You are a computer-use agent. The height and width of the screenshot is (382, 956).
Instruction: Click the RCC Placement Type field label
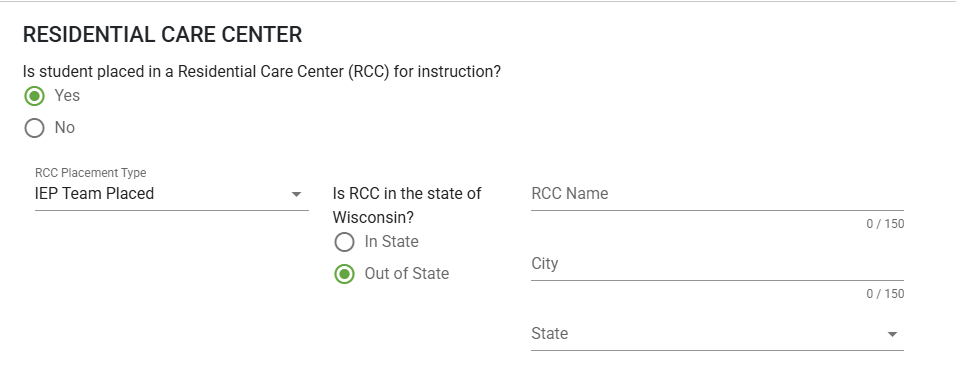pyautogui.click(x=90, y=173)
